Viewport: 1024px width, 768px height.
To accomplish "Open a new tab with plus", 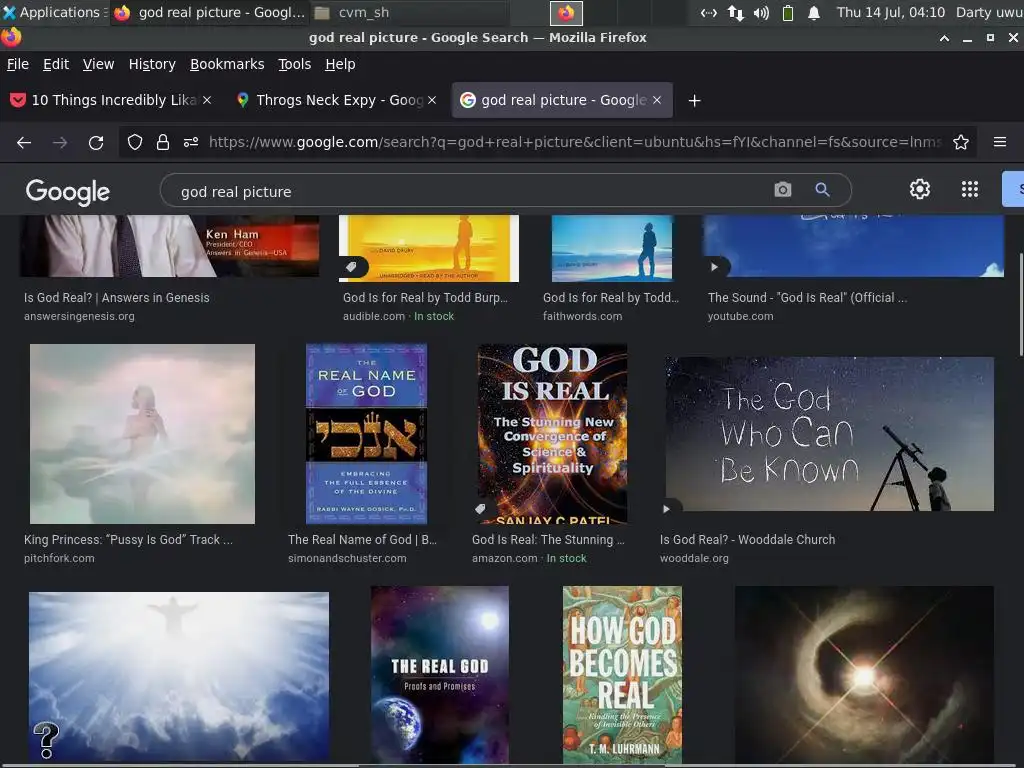I will click(x=695, y=101).
